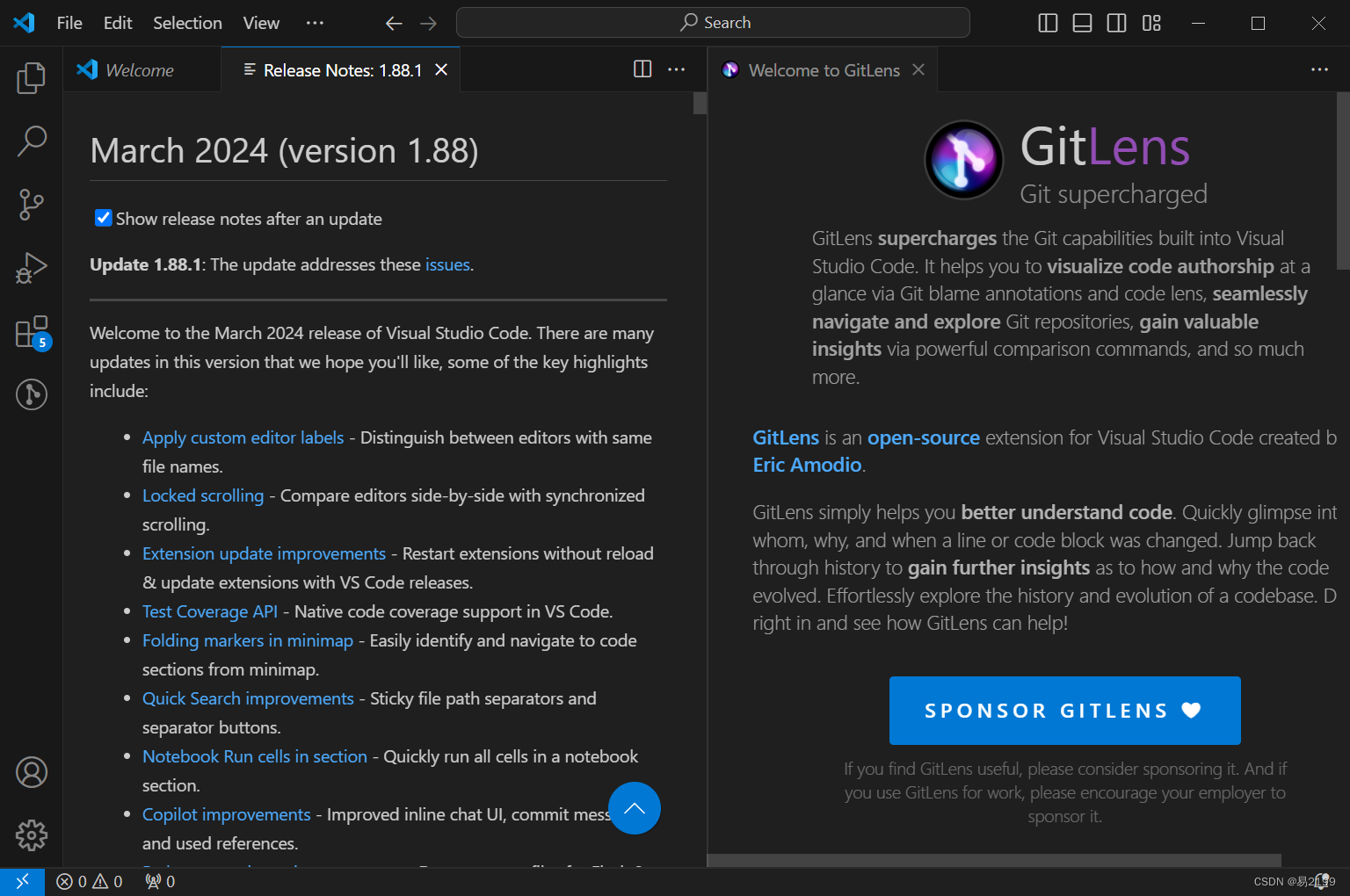Open Extension update improvements link

coord(264,553)
